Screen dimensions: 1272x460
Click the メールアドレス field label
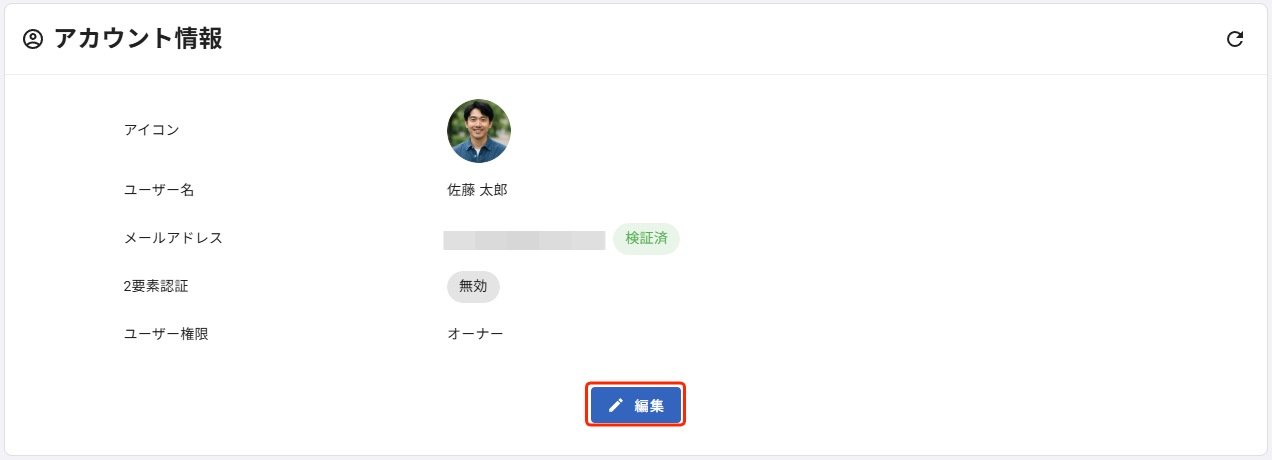[x=173, y=238]
